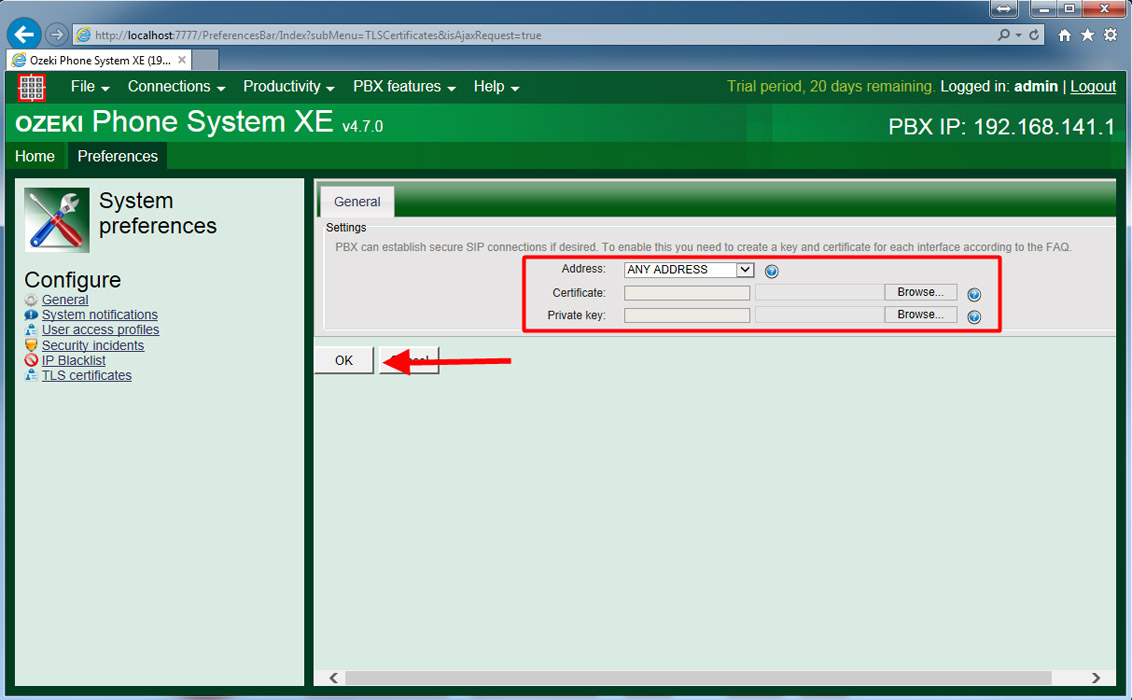Image resolution: width=1132 pixels, height=700 pixels.
Task: Open the browser home icon
Action: (x=1064, y=35)
